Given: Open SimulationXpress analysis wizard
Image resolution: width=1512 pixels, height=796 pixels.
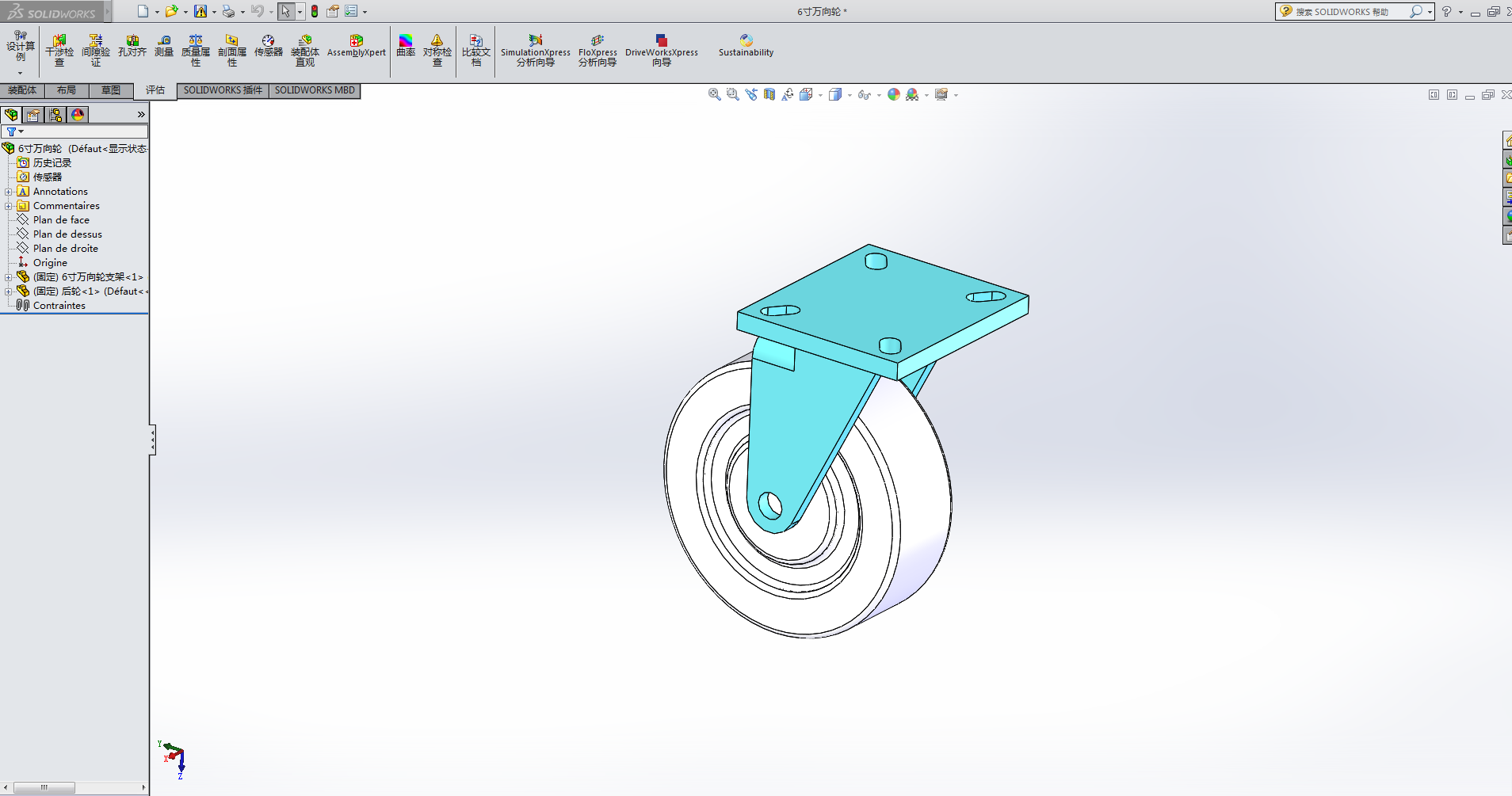Looking at the screenshot, I should [x=536, y=49].
